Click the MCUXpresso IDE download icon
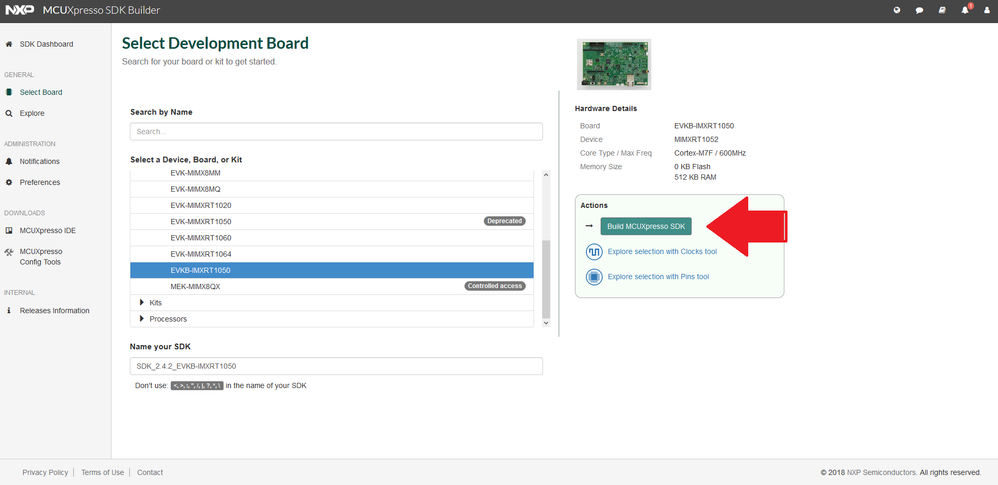Viewport: 998px width, 485px height. (x=9, y=230)
